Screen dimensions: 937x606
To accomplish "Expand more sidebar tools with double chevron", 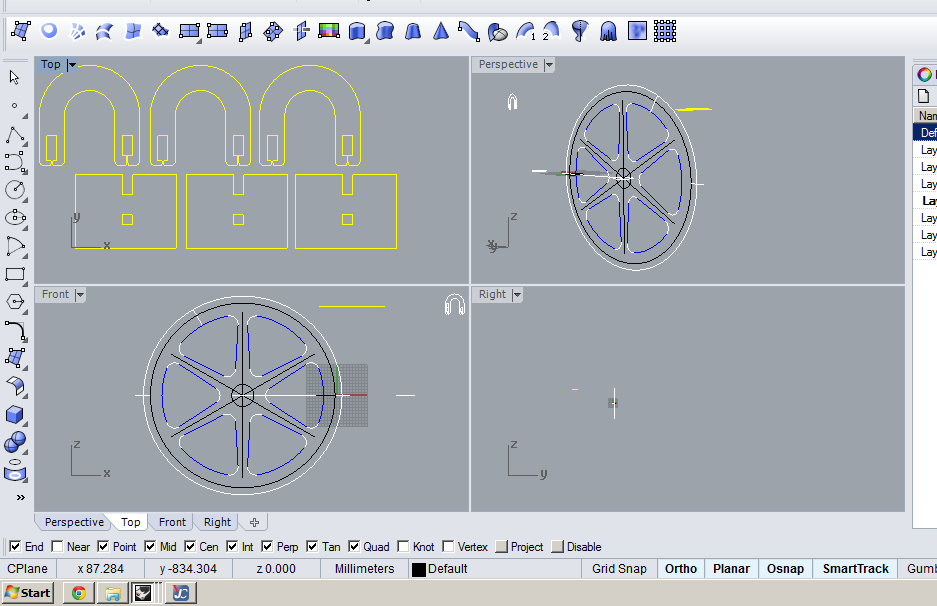I will coord(20,497).
